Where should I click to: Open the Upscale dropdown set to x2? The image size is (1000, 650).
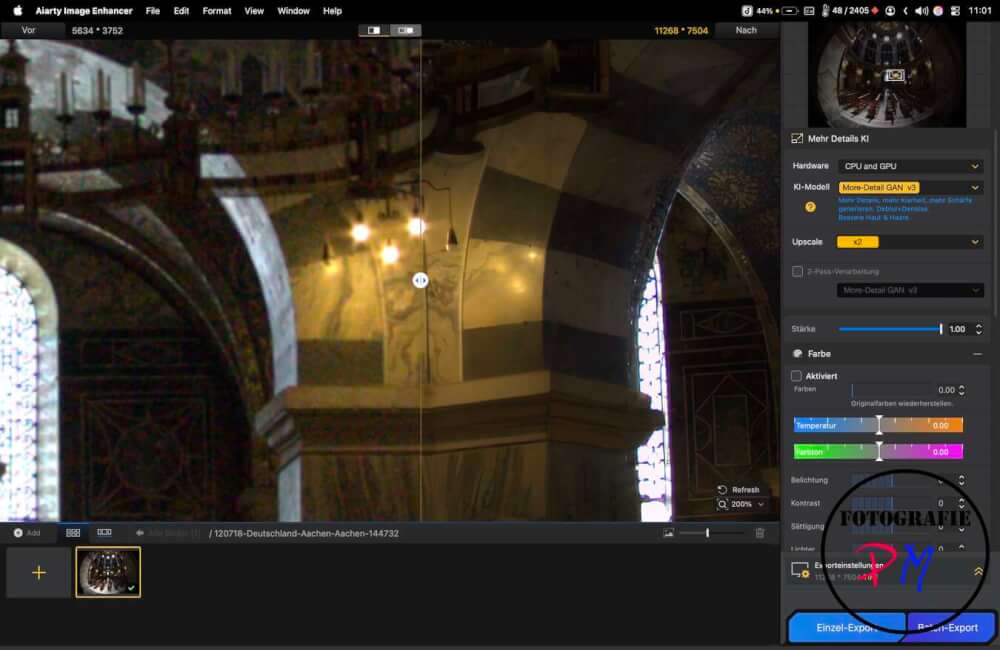[x=908, y=241]
